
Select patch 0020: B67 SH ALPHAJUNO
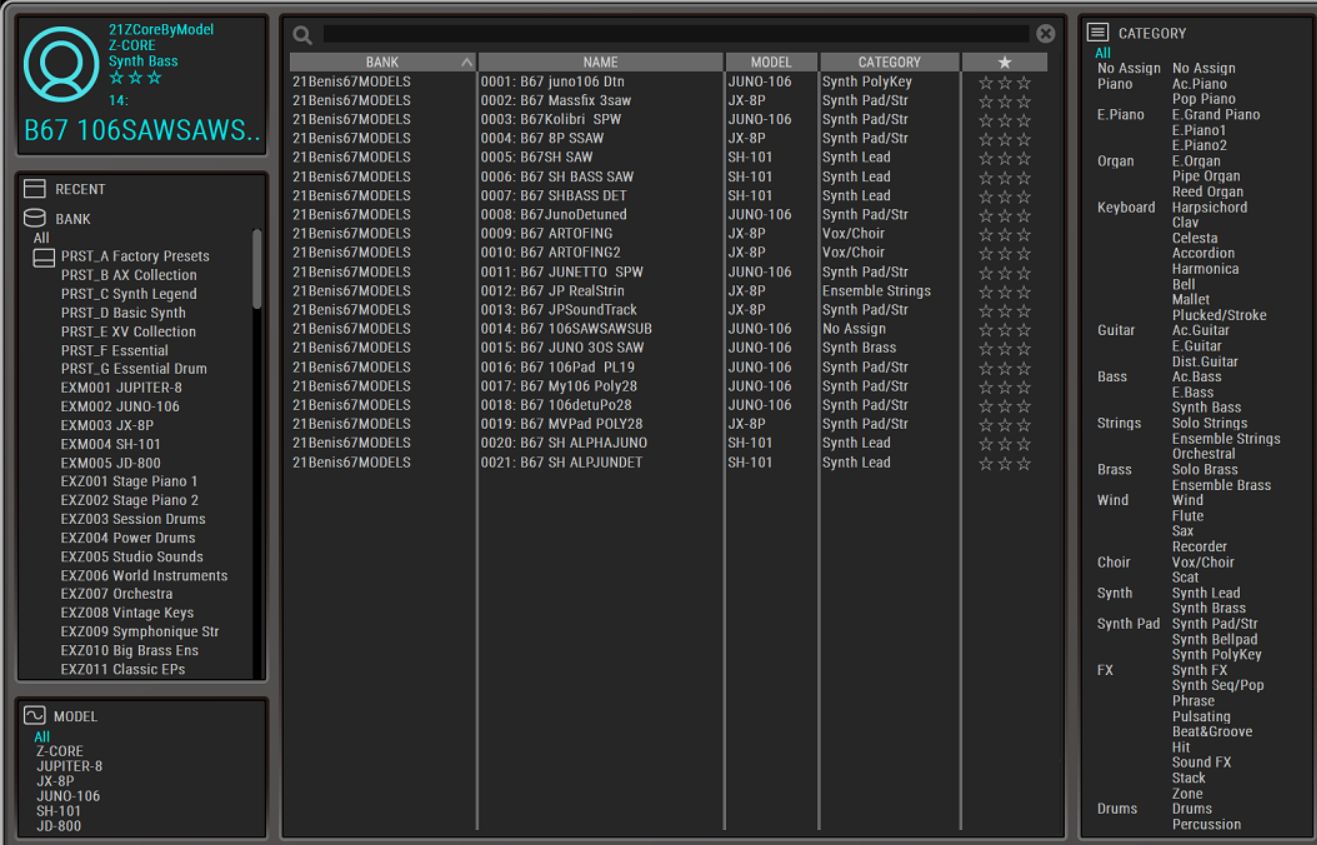pyautogui.click(x=564, y=443)
